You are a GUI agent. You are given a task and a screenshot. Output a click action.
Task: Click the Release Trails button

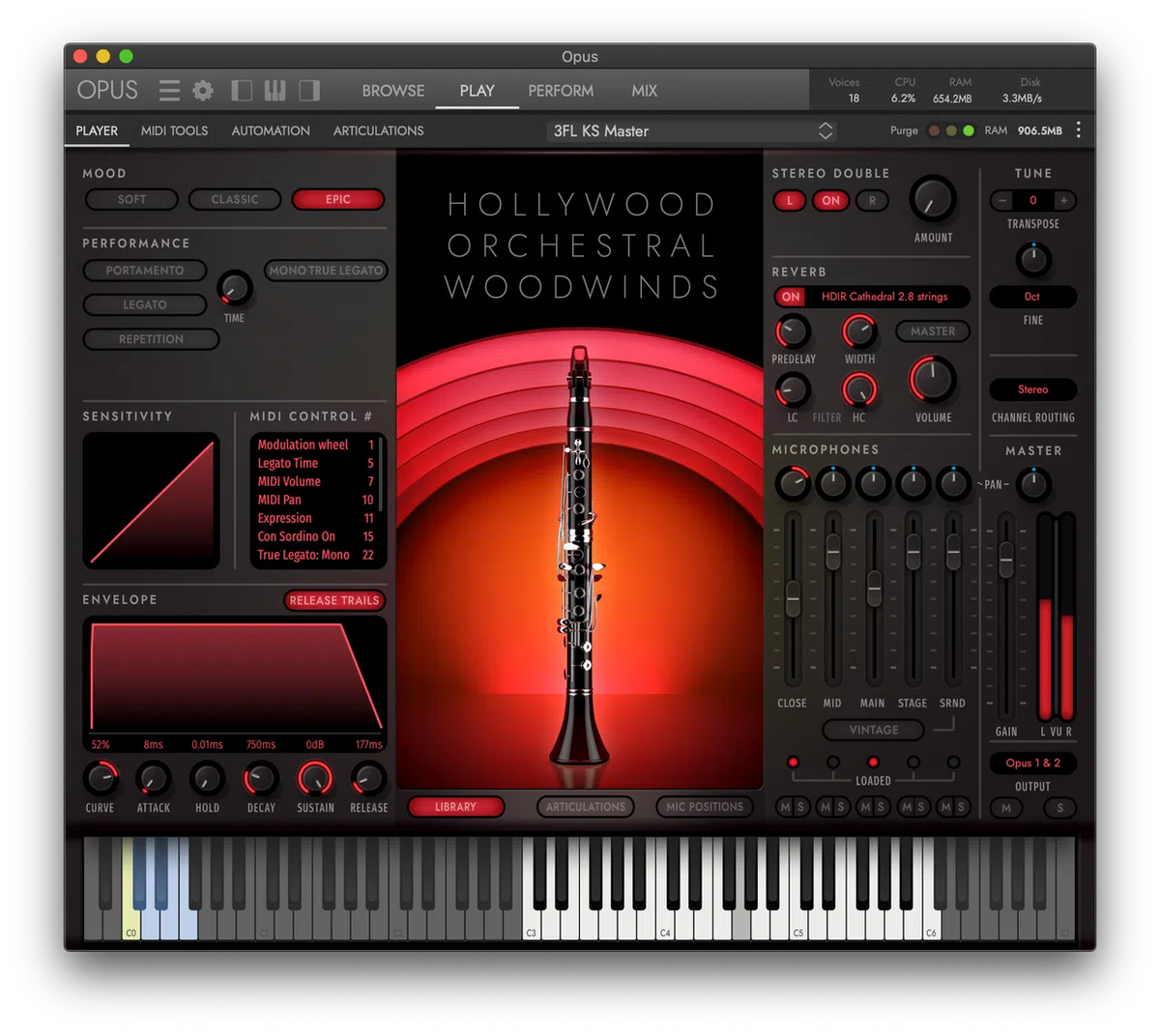click(x=333, y=600)
